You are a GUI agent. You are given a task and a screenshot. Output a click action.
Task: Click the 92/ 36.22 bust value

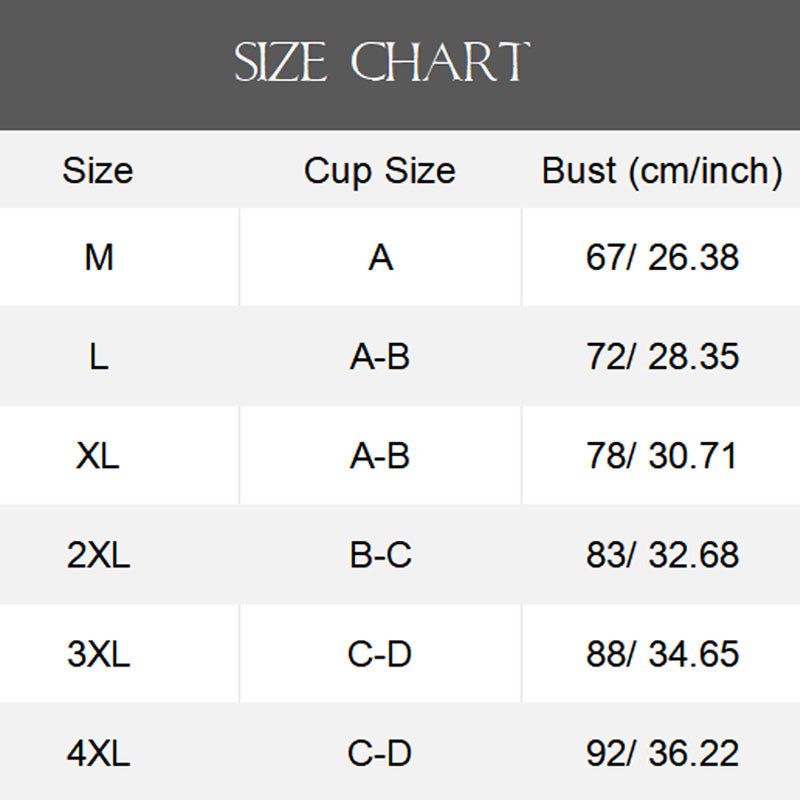point(662,753)
